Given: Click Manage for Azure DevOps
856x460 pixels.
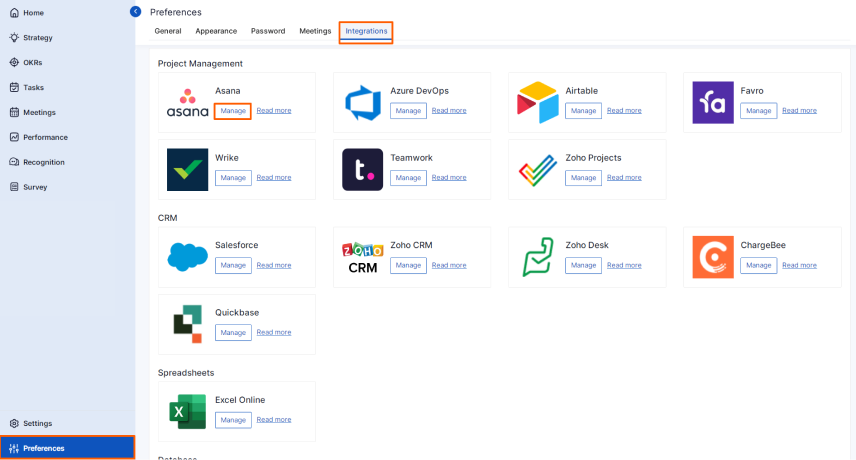Looking at the screenshot, I should coord(408,111).
